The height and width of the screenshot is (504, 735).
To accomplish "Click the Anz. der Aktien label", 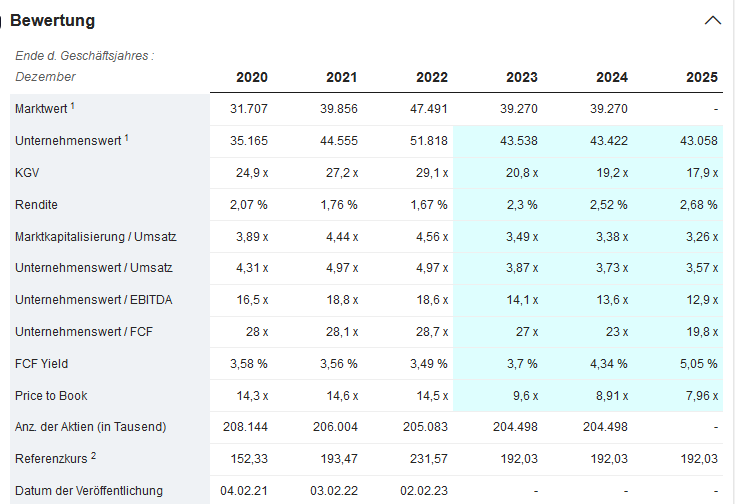I will (90, 427).
